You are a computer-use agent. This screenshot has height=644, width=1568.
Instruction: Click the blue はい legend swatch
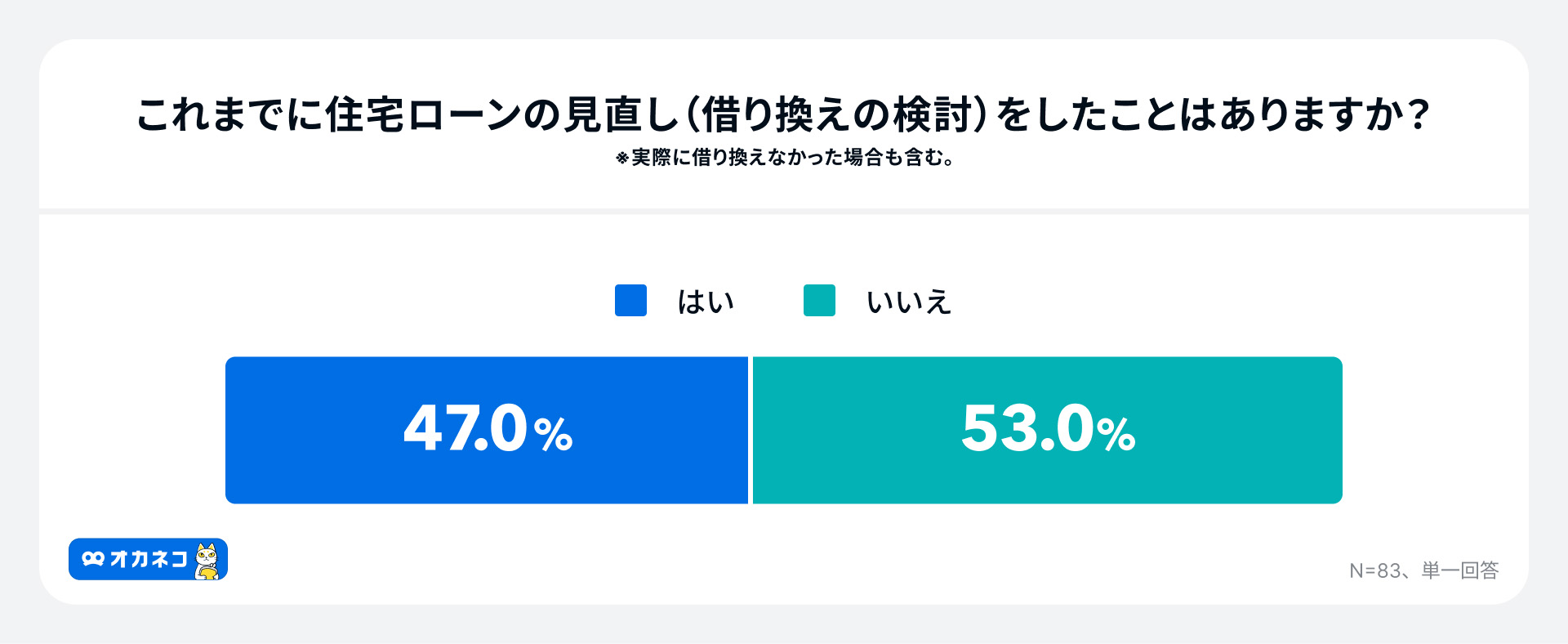(x=630, y=300)
